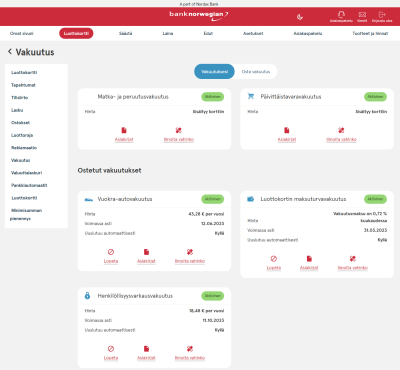This screenshot has width=400, height=370.
Task: Open documents icon for Luottokortin maksuturvavakuutus
Action: coord(309,258)
